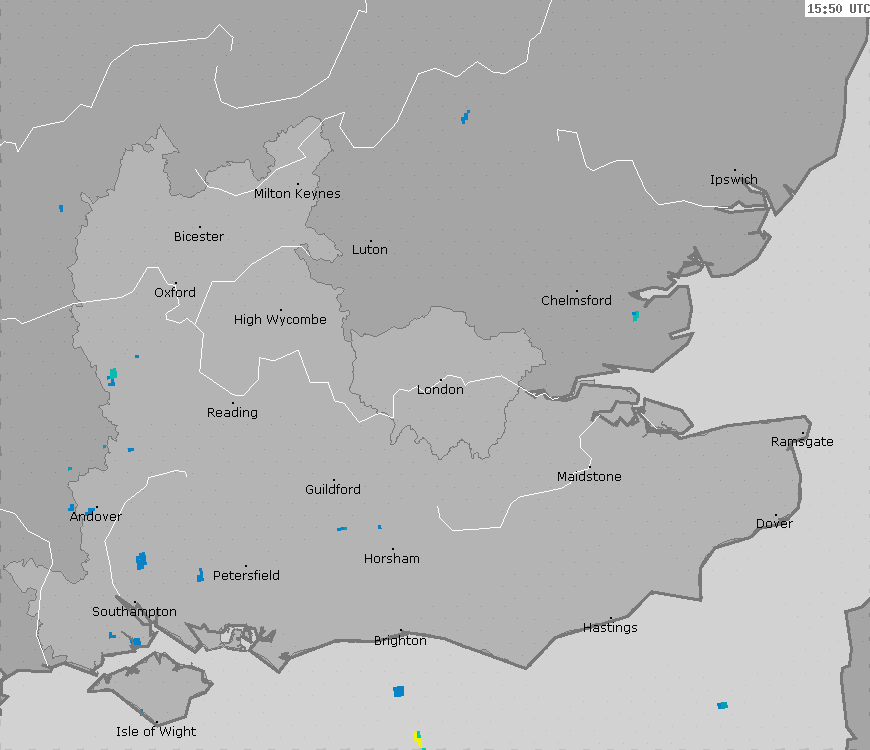The width and height of the screenshot is (870, 750).
Task: Select the Oxford city marker label
Action: click(175, 293)
